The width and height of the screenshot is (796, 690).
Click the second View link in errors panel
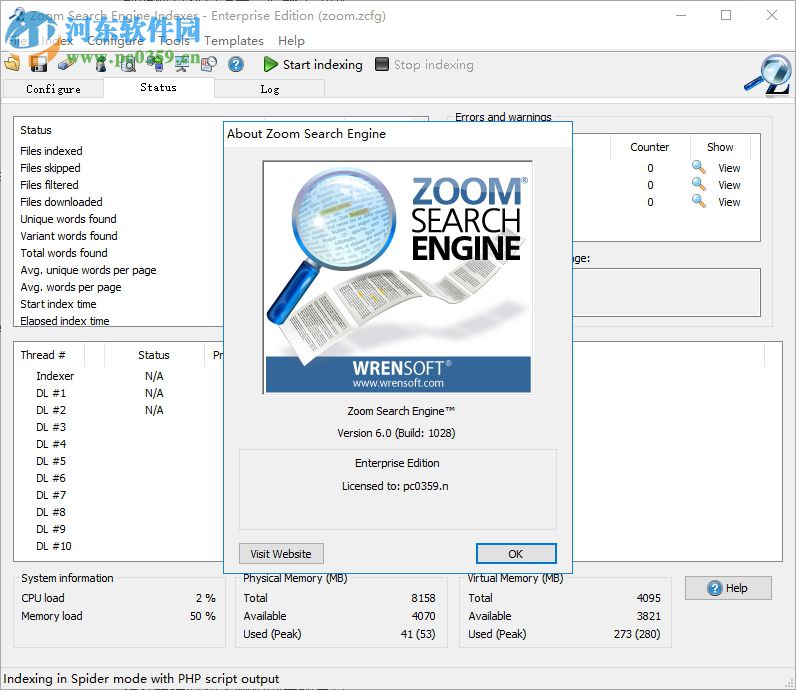(729, 185)
